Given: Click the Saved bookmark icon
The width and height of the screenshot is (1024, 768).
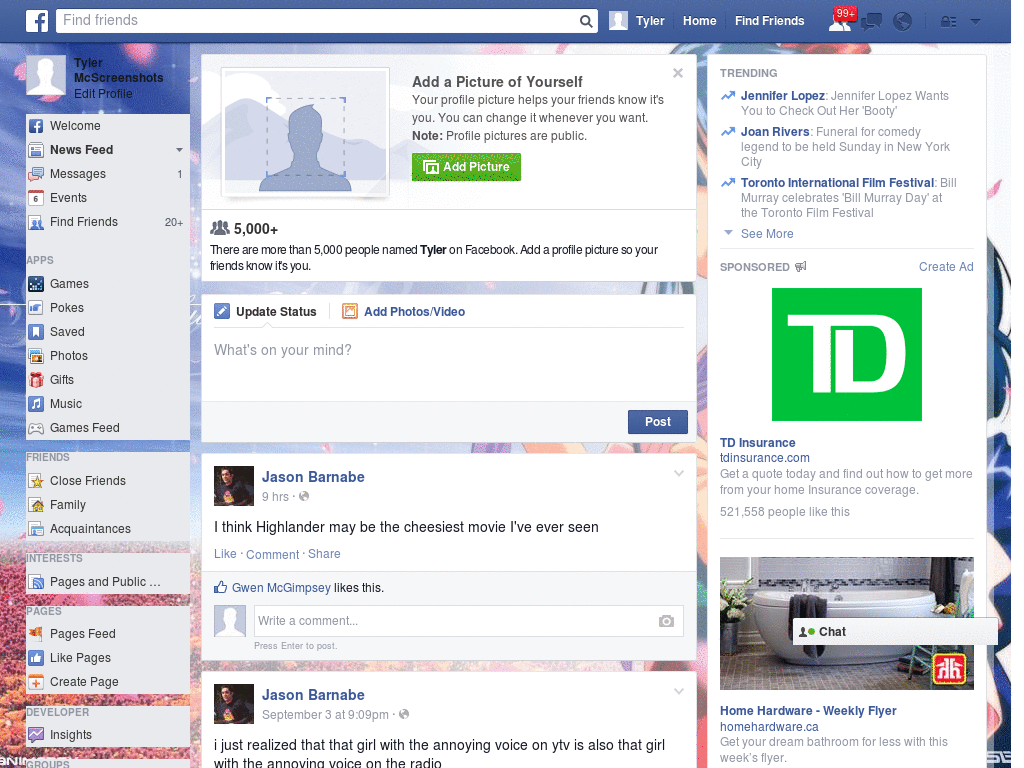Looking at the screenshot, I should [x=37, y=332].
